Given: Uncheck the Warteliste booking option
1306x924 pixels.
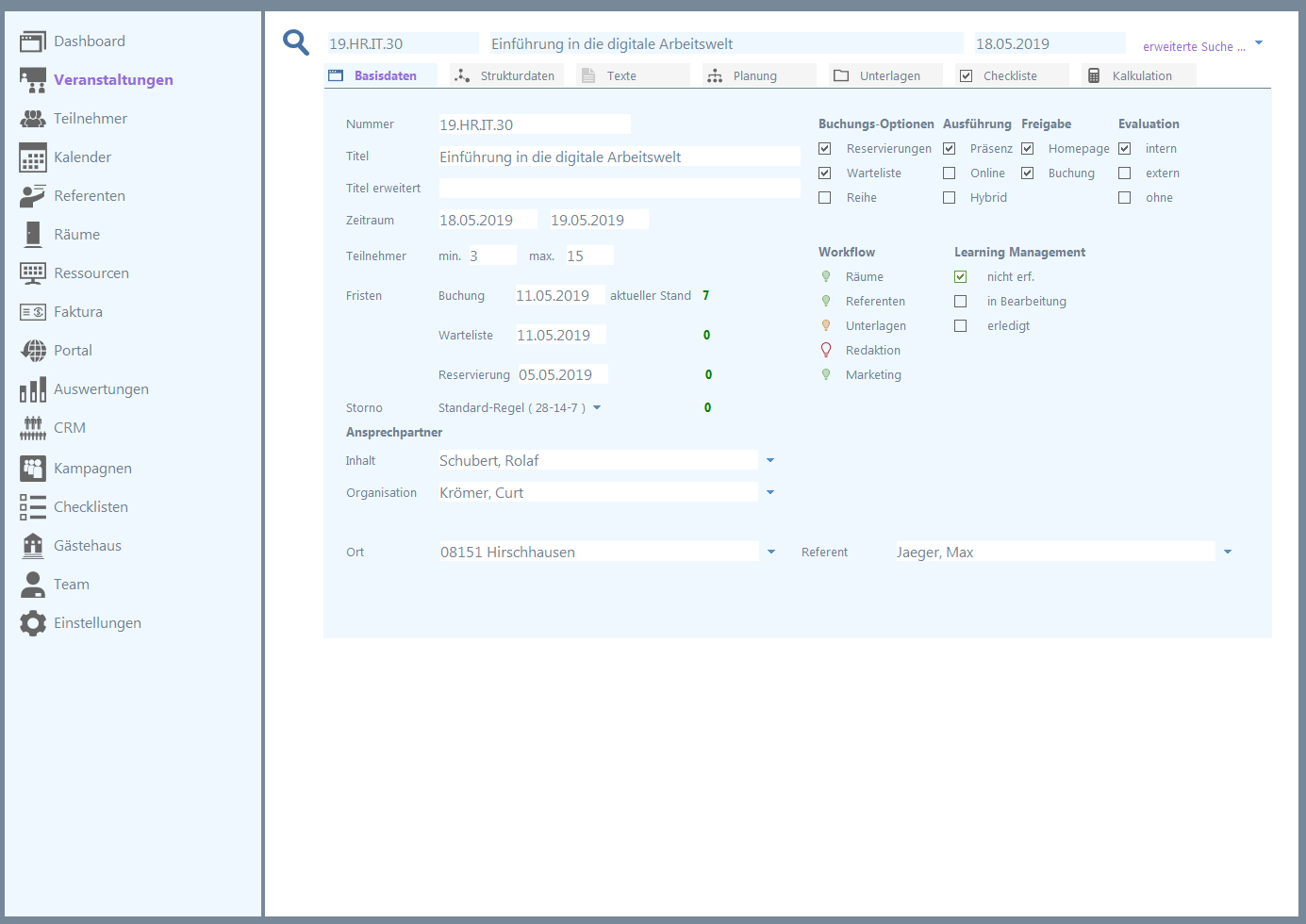Looking at the screenshot, I should [825, 173].
